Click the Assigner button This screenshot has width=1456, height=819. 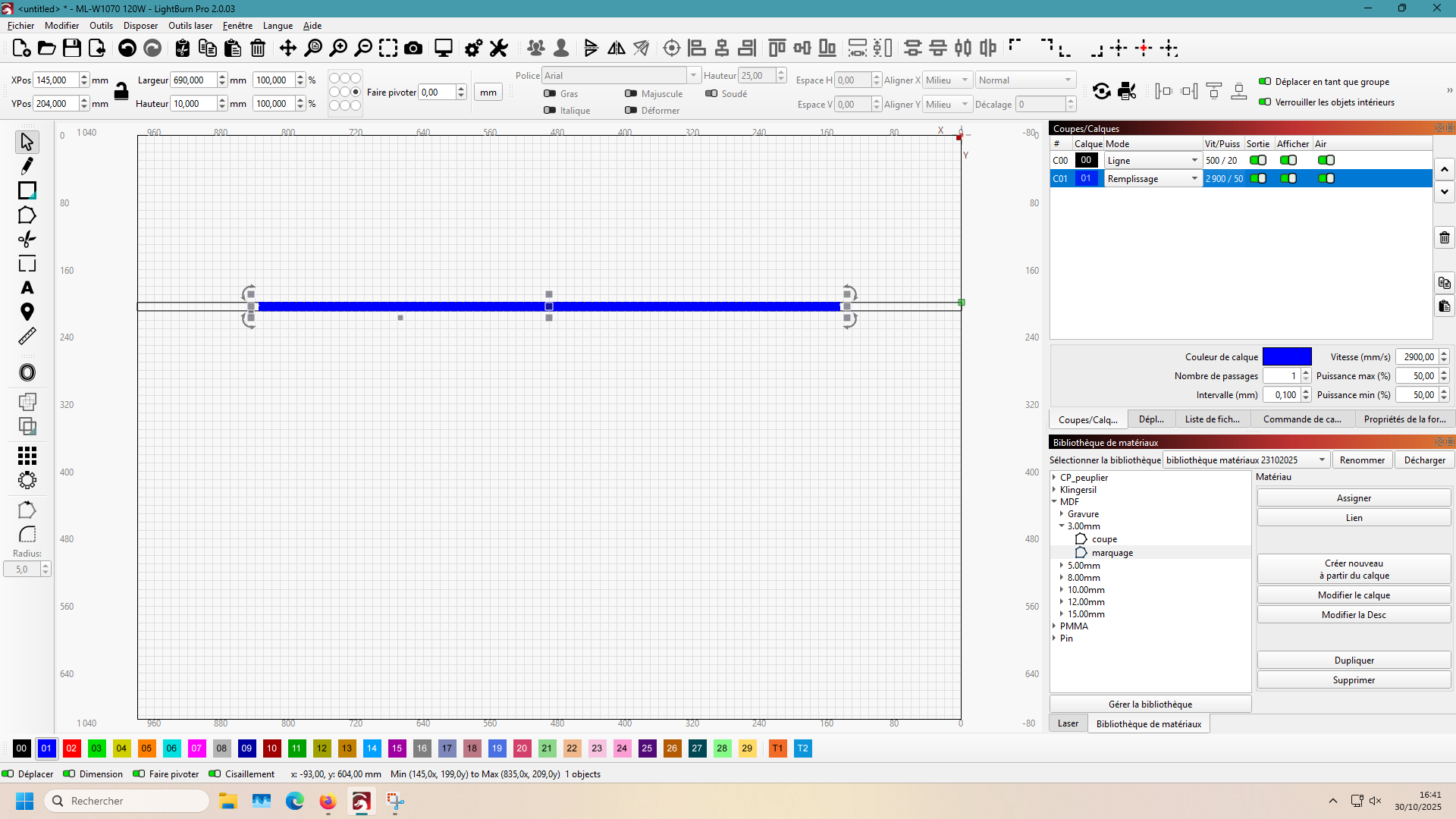point(1354,497)
